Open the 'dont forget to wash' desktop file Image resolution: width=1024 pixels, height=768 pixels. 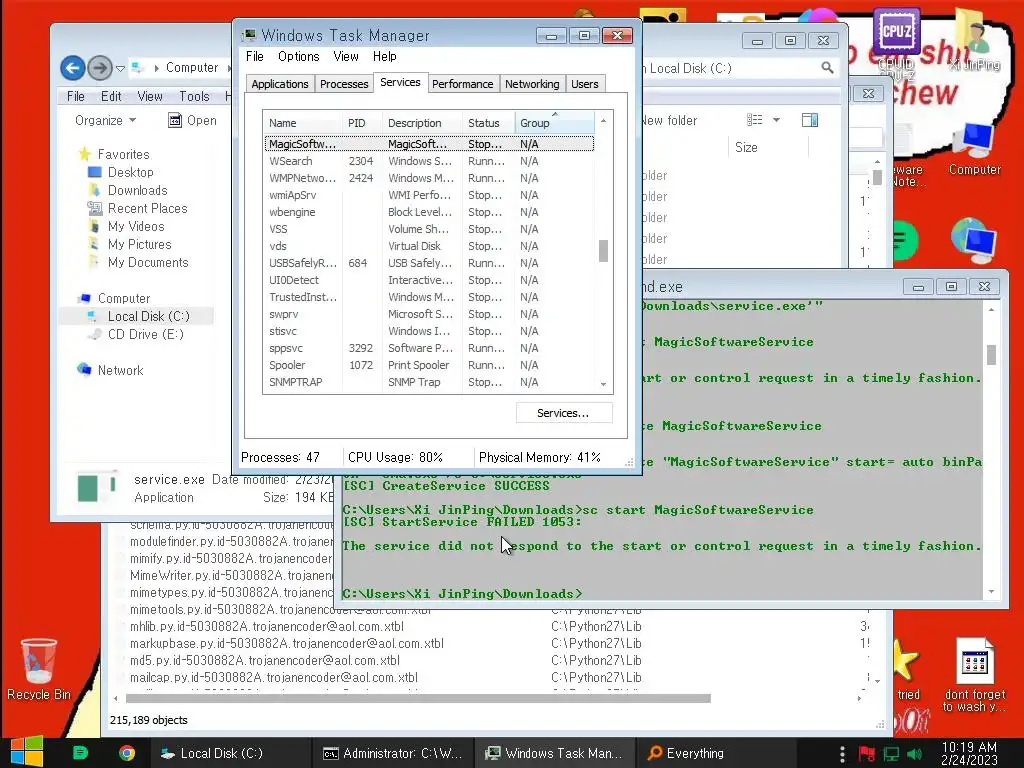(974, 675)
